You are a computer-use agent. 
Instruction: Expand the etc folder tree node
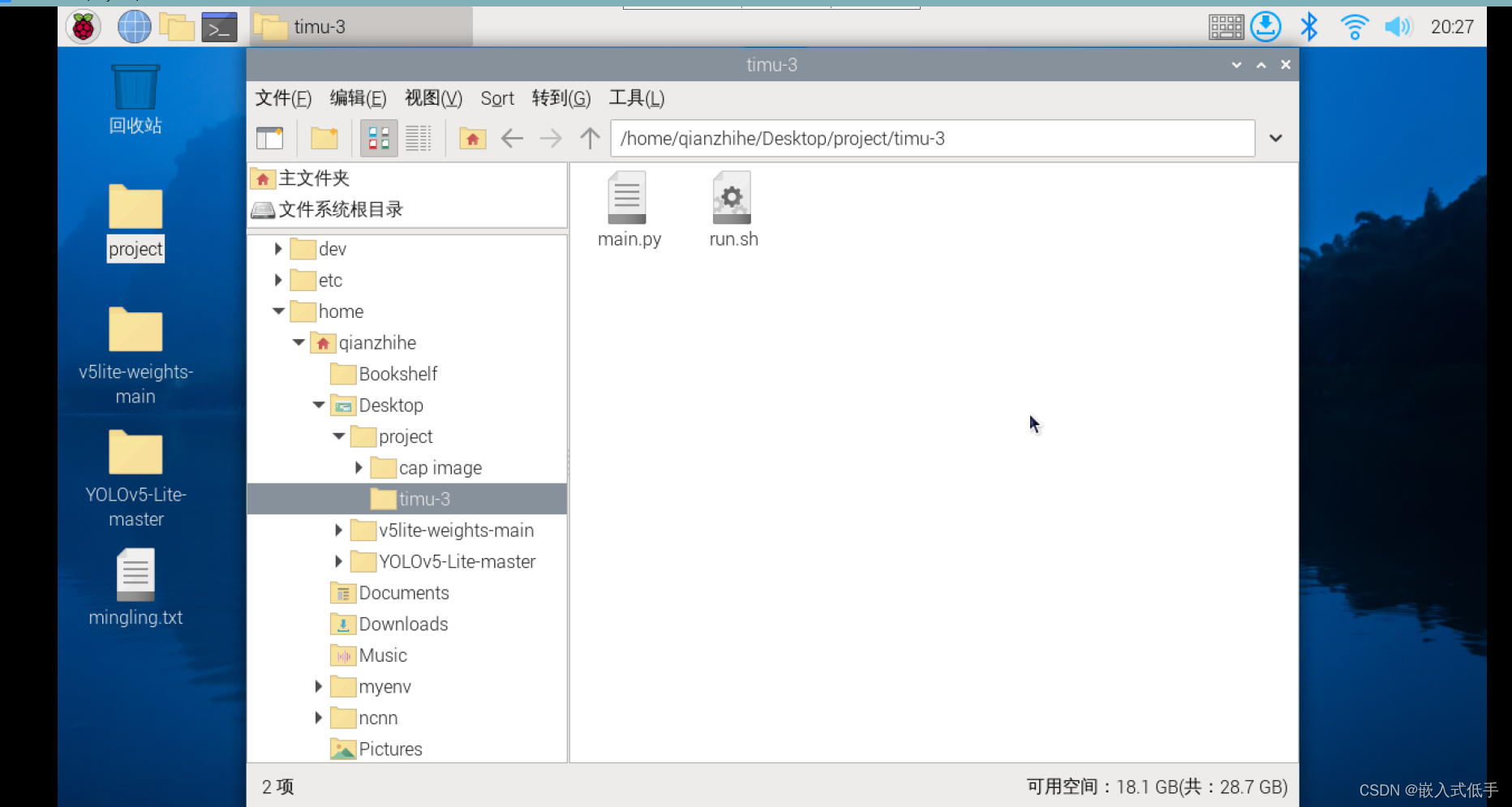pyautogui.click(x=278, y=280)
